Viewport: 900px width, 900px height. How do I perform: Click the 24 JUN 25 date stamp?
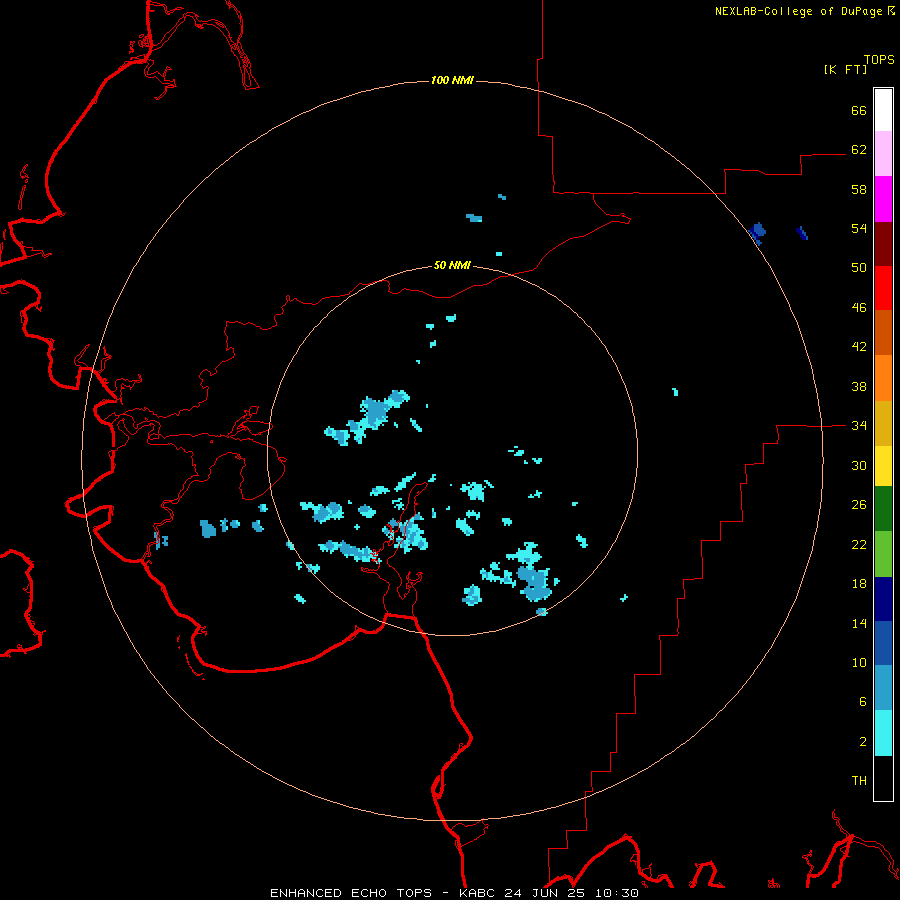click(x=546, y=893)
